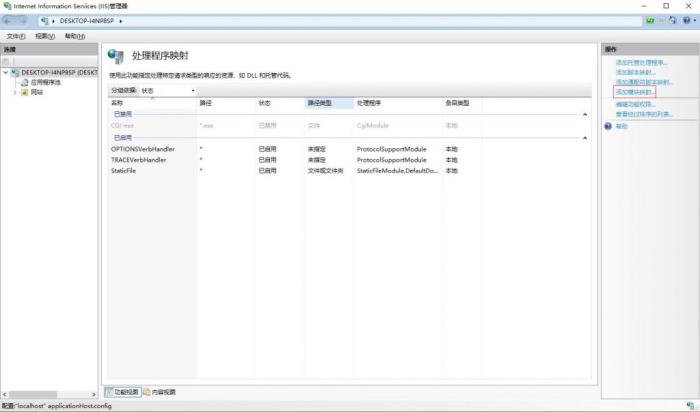
Task: Open the 帮助(H) menu
Action: 75,36
